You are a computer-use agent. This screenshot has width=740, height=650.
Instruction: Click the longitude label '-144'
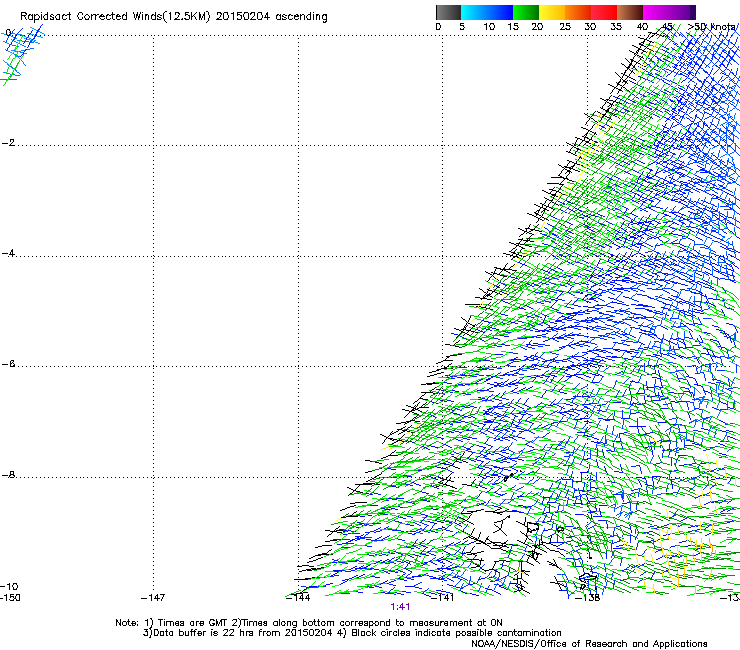[x=298, y=598]
